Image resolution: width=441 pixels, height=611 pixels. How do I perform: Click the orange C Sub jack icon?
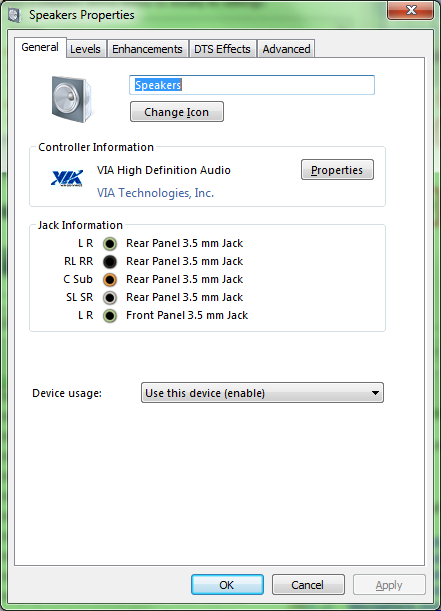pyautogui.click(x=110, y=280)
